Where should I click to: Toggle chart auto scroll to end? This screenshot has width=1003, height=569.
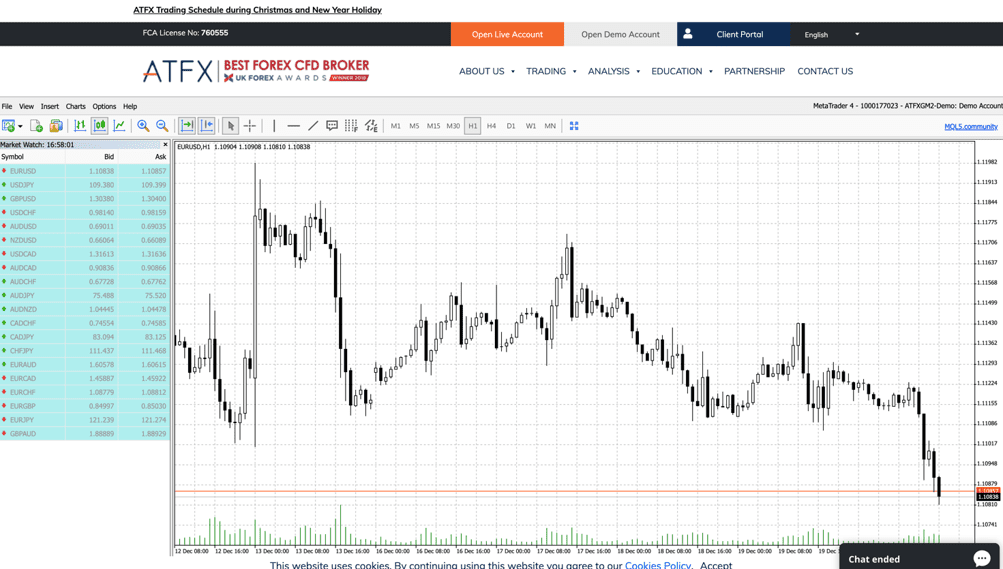pos(187,126)
